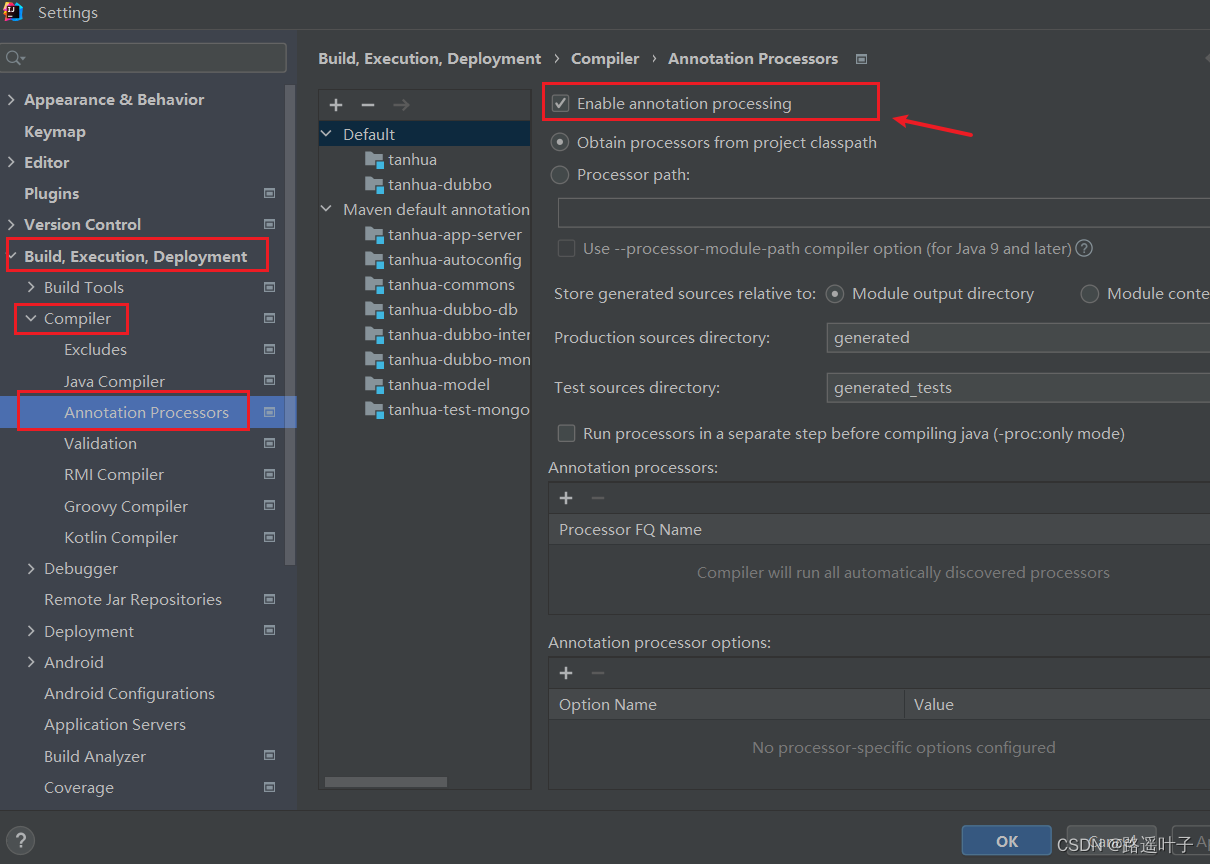Click the help question mark button

point(20,841)
